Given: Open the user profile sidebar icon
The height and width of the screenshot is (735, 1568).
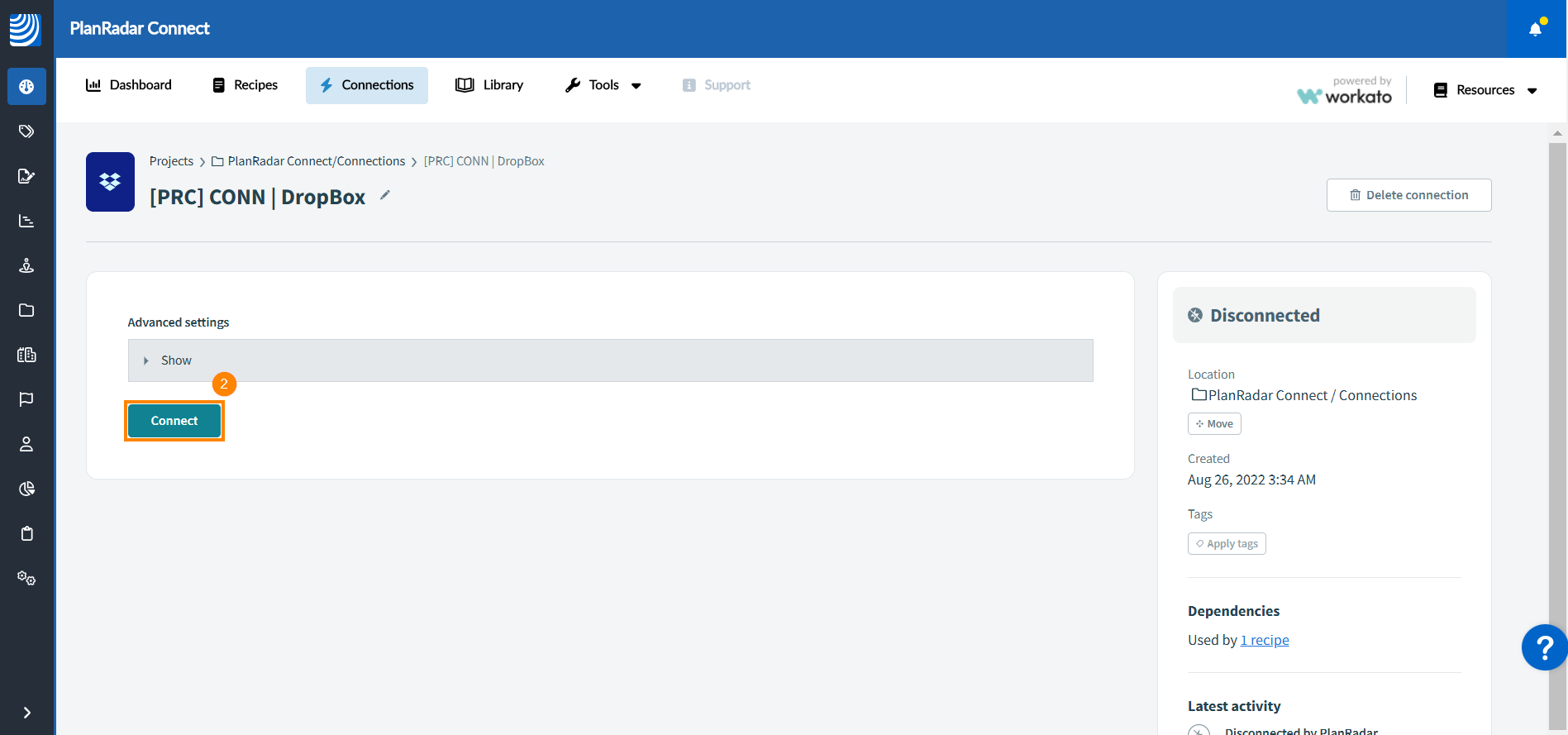Looking at the screenshot, I should point(26,444).
